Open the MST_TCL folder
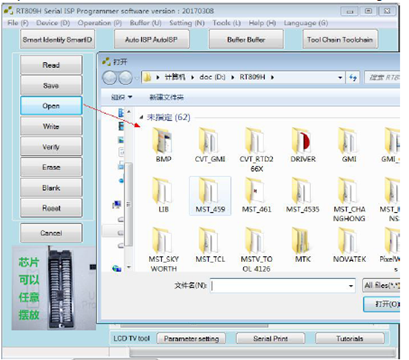Image resolution: width=409 pixels, height=360 pixels. 210,245
